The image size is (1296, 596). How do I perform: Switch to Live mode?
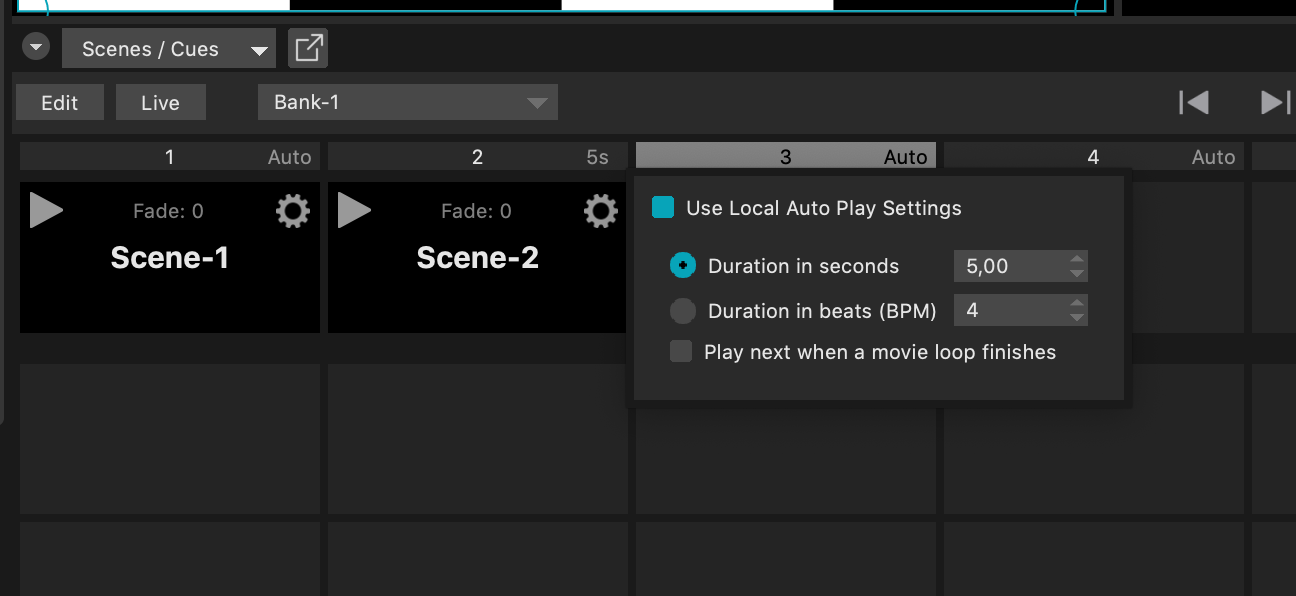(x=160, y=101)
